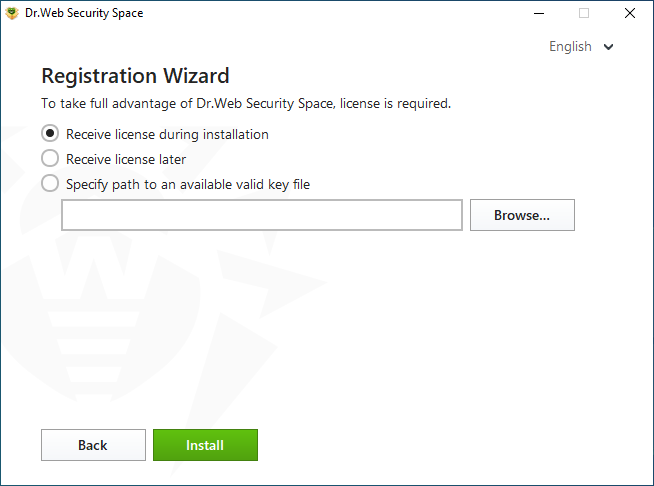Screen dimensions: 654x486
Task: Close the Dr.Web Security Space window
Action: pos(630,13)
